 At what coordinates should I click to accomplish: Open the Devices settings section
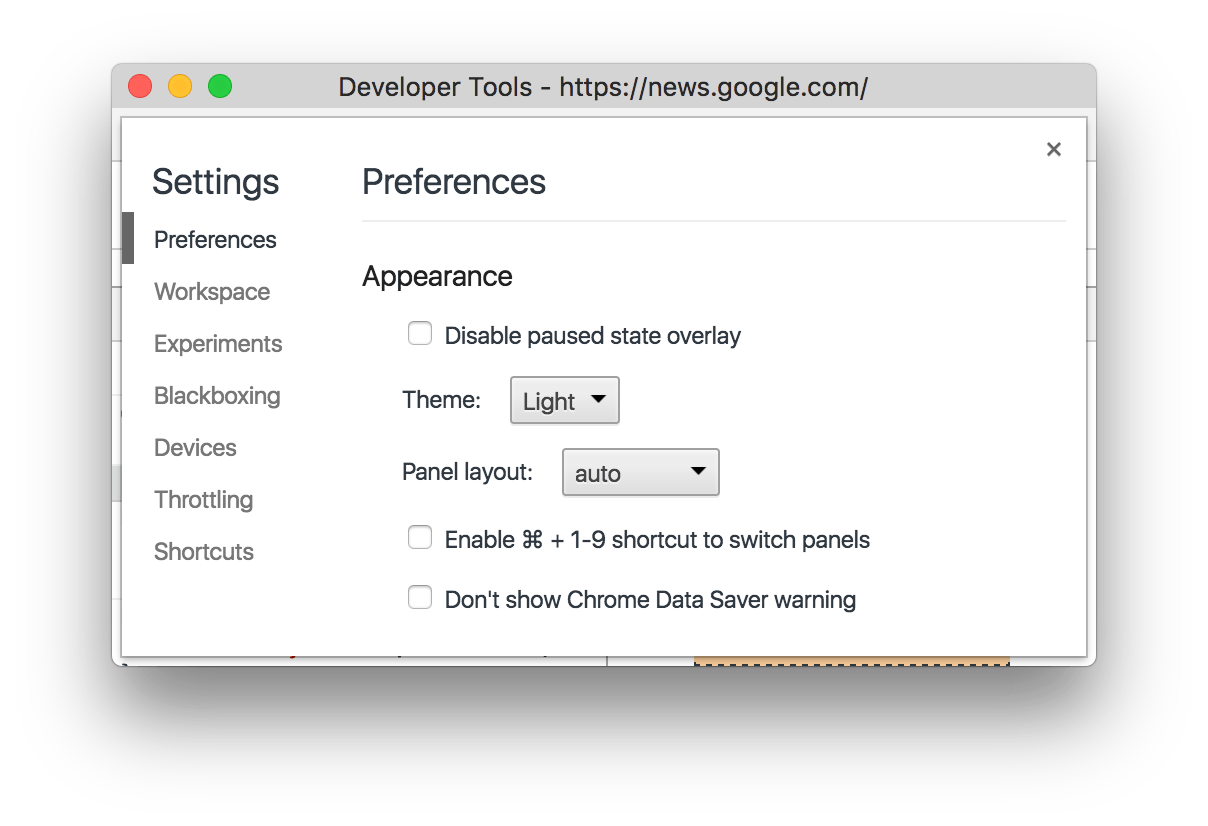pyautogui.click(x=195, y=447)
